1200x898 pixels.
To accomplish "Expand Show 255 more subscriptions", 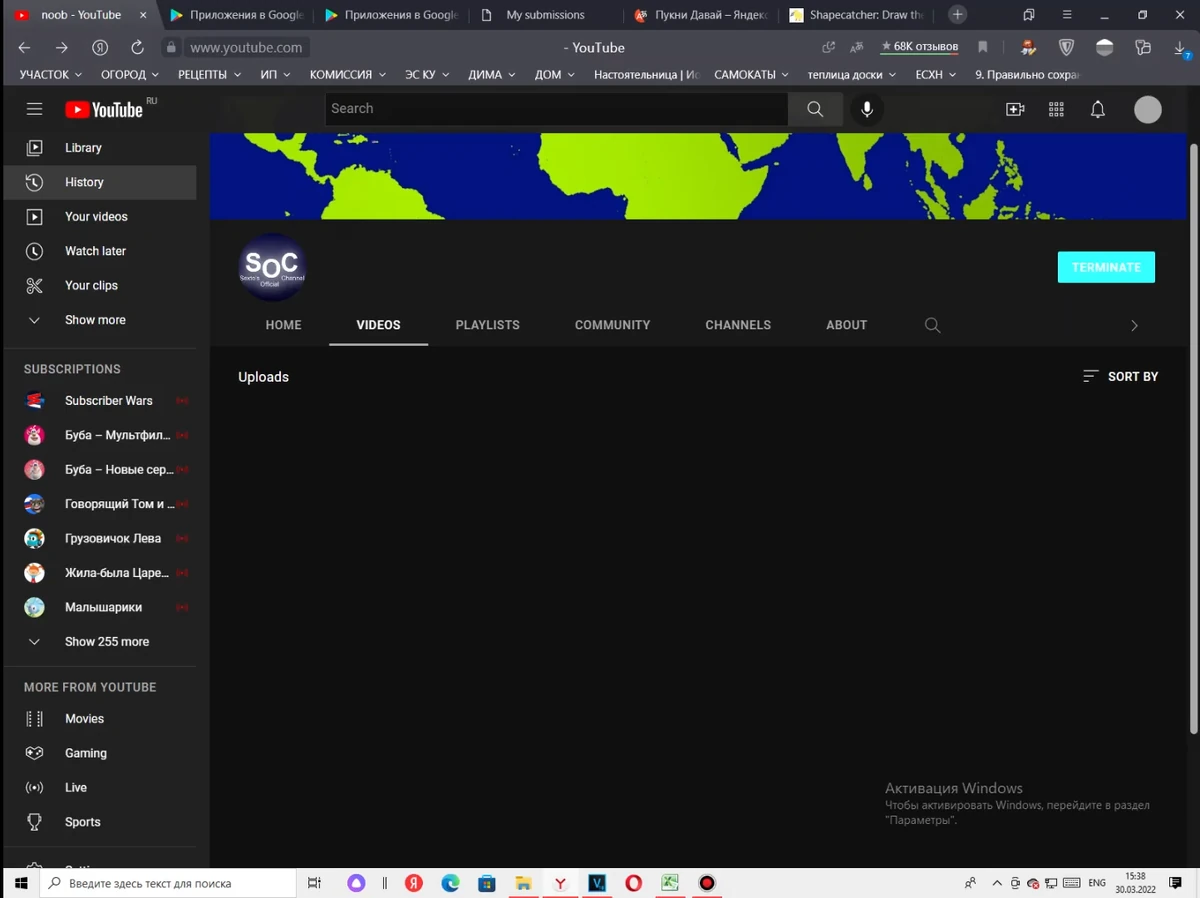I will (x=106, y=641).
